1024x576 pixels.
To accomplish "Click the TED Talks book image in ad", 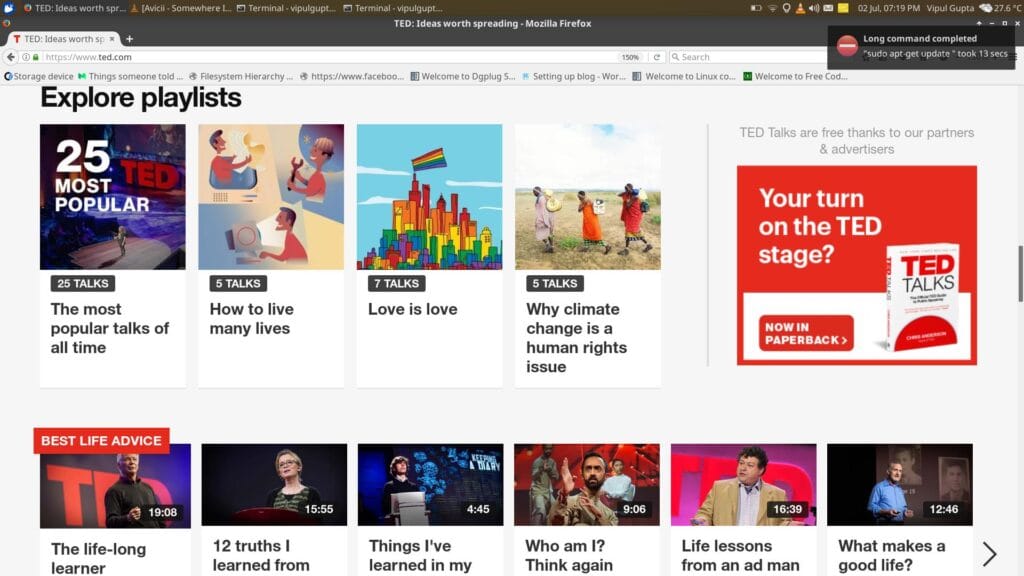I will pyautogui.click(x=923, y=297).
